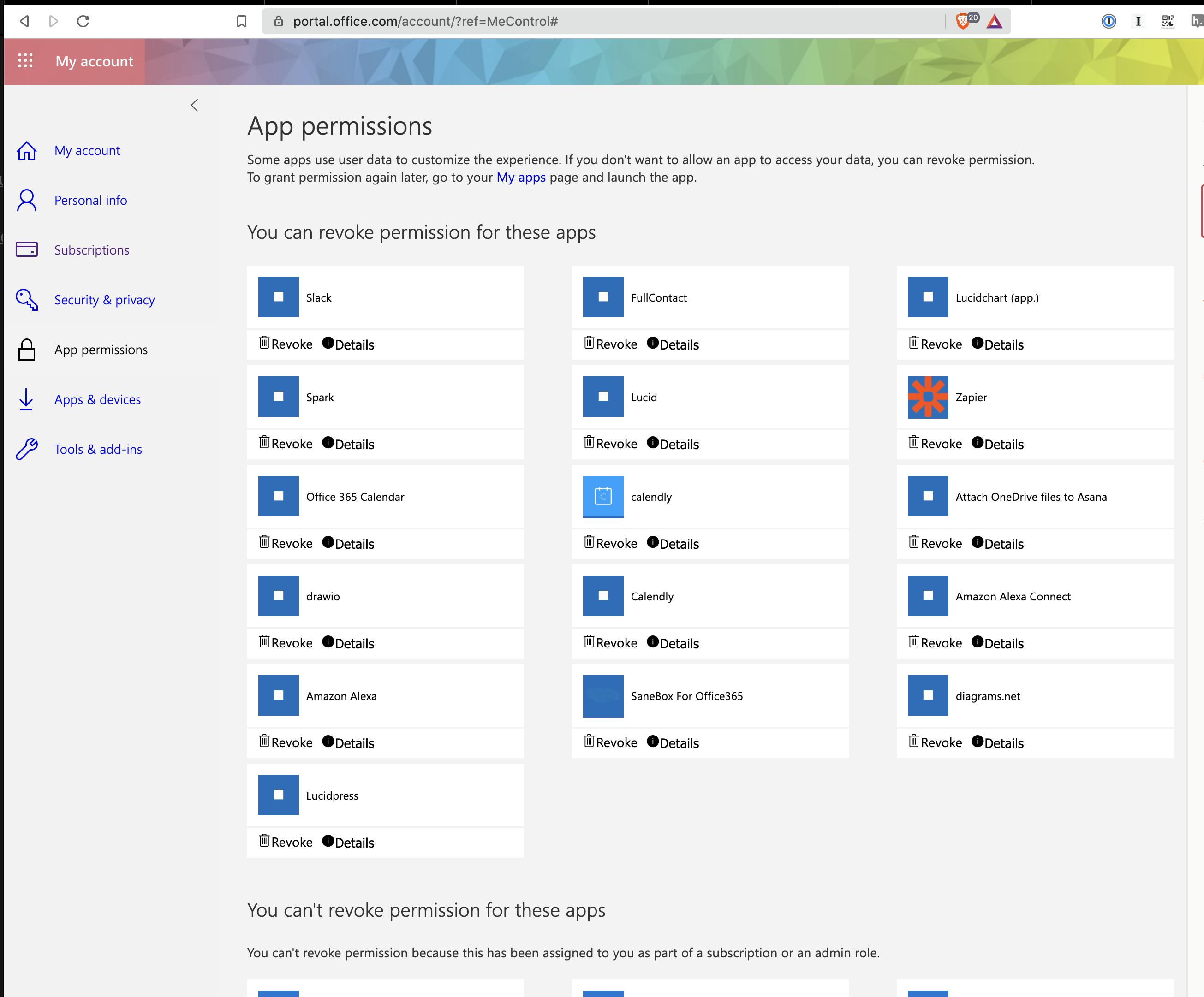Revoke permission for SaneBox For Office365

click(x=610, y=742)
